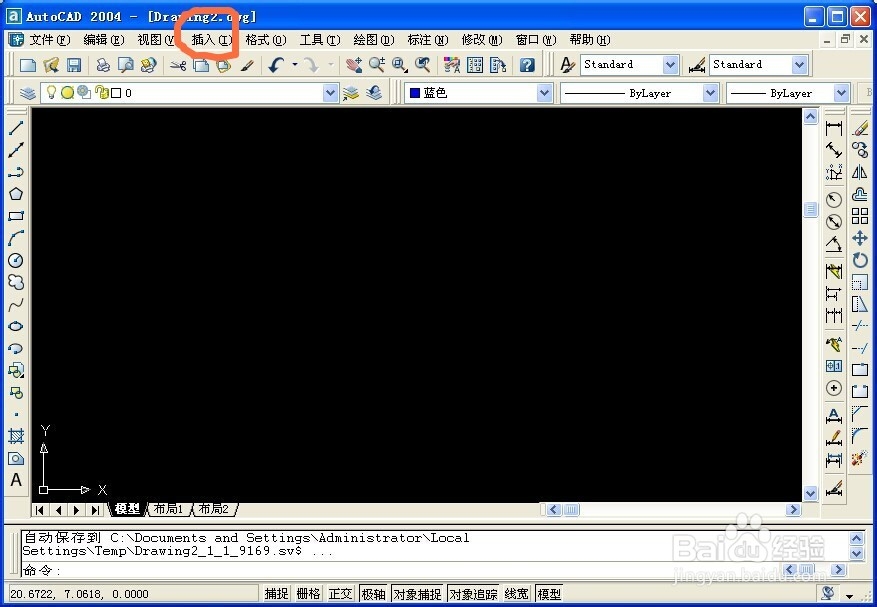The image size is (877, 607).
Task: Switch to the 布局2 layout tab
Action: click(214, 509)
